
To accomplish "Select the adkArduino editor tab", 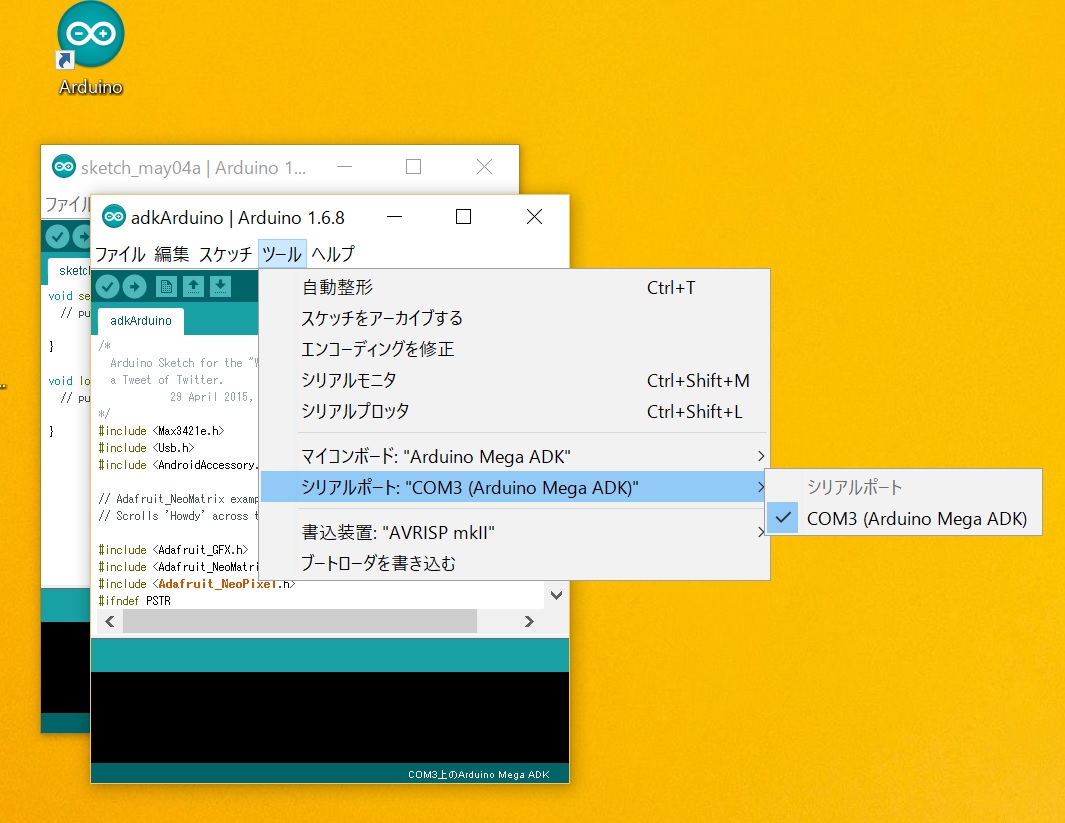I will [141, 321].
